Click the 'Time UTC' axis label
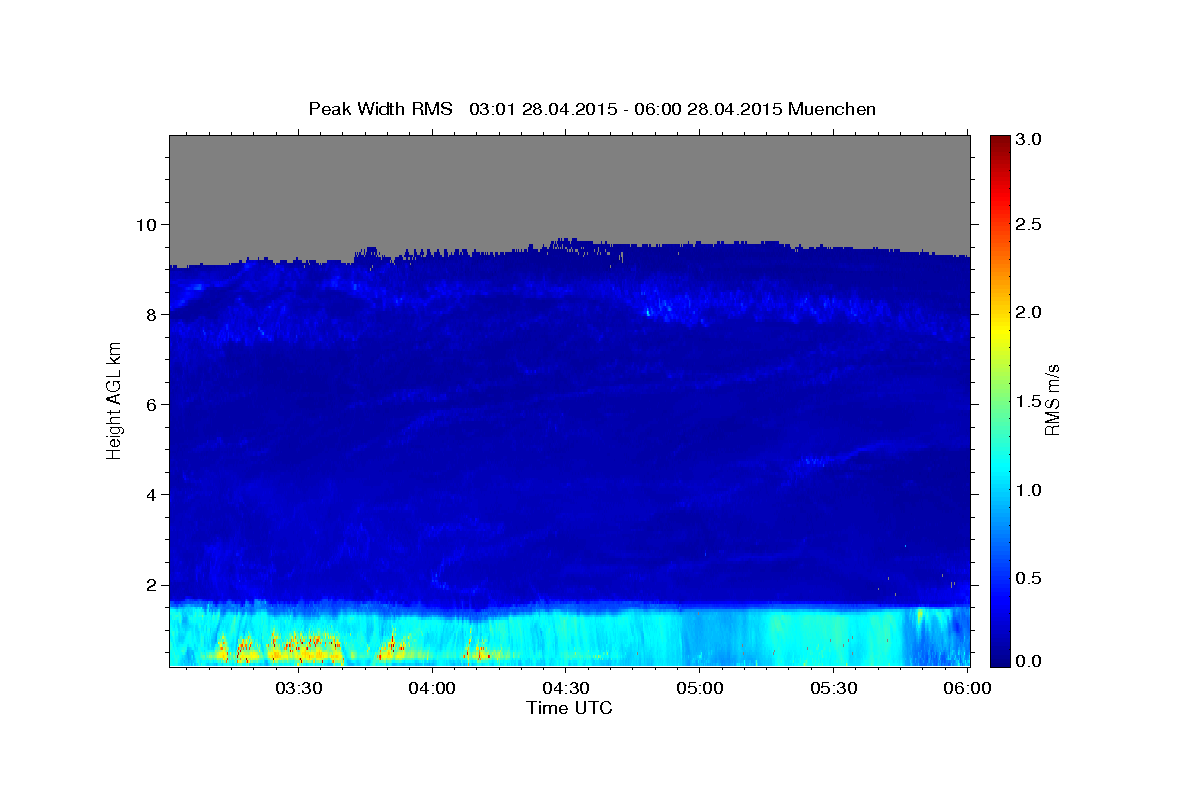 [x=569, y=708]
